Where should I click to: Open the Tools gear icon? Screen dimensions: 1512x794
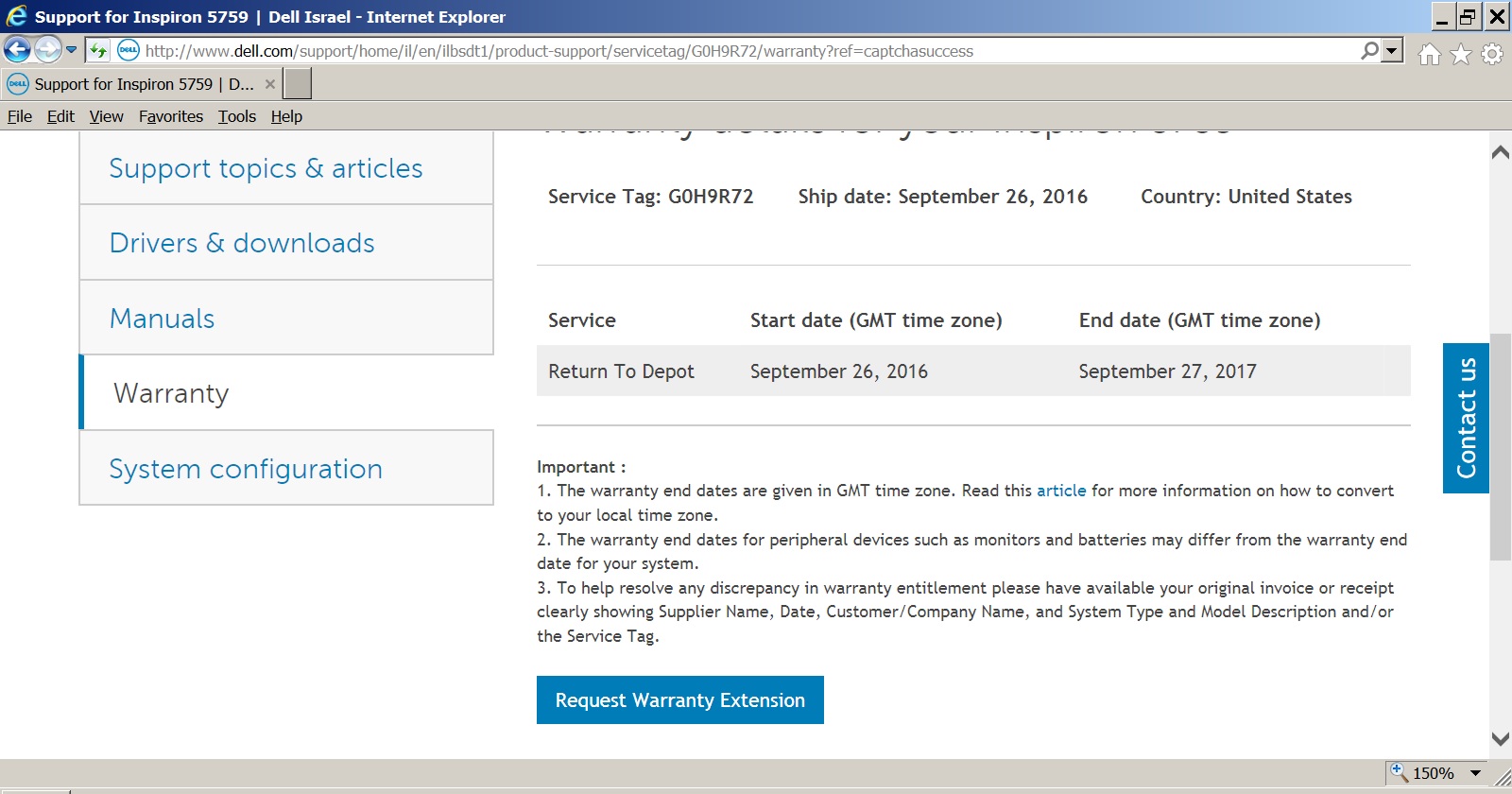(1492, 55)
